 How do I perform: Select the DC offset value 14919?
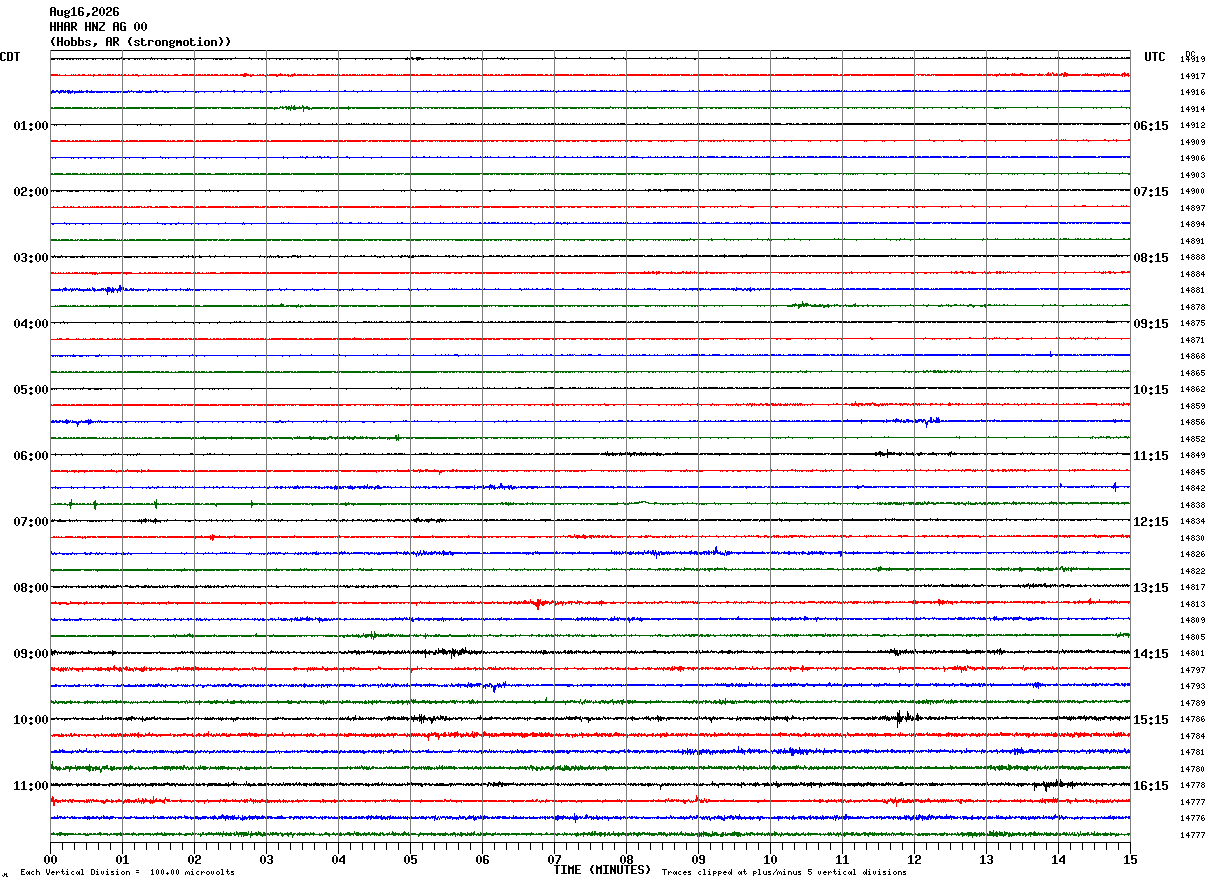[1192, 60]
